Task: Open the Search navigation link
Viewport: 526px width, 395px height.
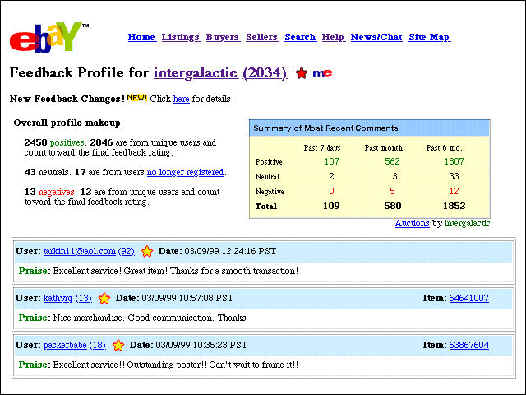Action: coord(300,37)
